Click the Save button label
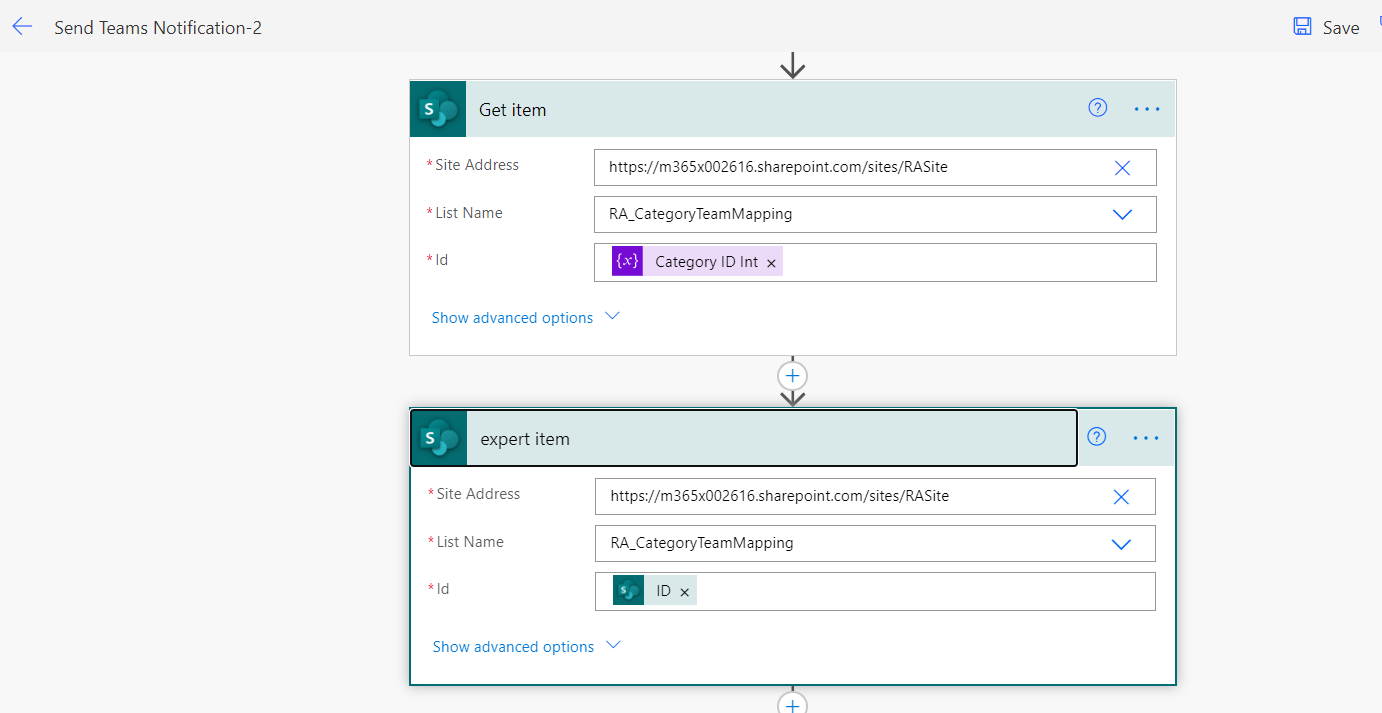 (1341, 28)
